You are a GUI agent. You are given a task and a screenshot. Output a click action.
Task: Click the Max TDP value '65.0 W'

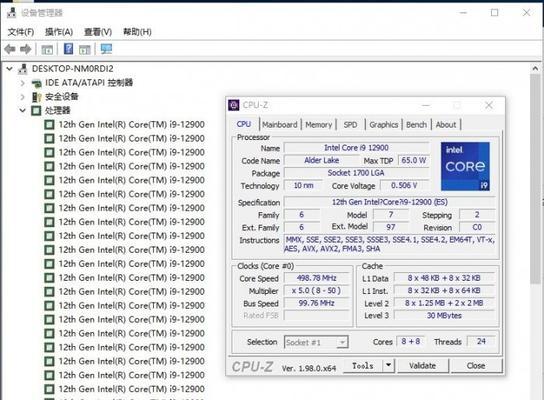(414, 160)
